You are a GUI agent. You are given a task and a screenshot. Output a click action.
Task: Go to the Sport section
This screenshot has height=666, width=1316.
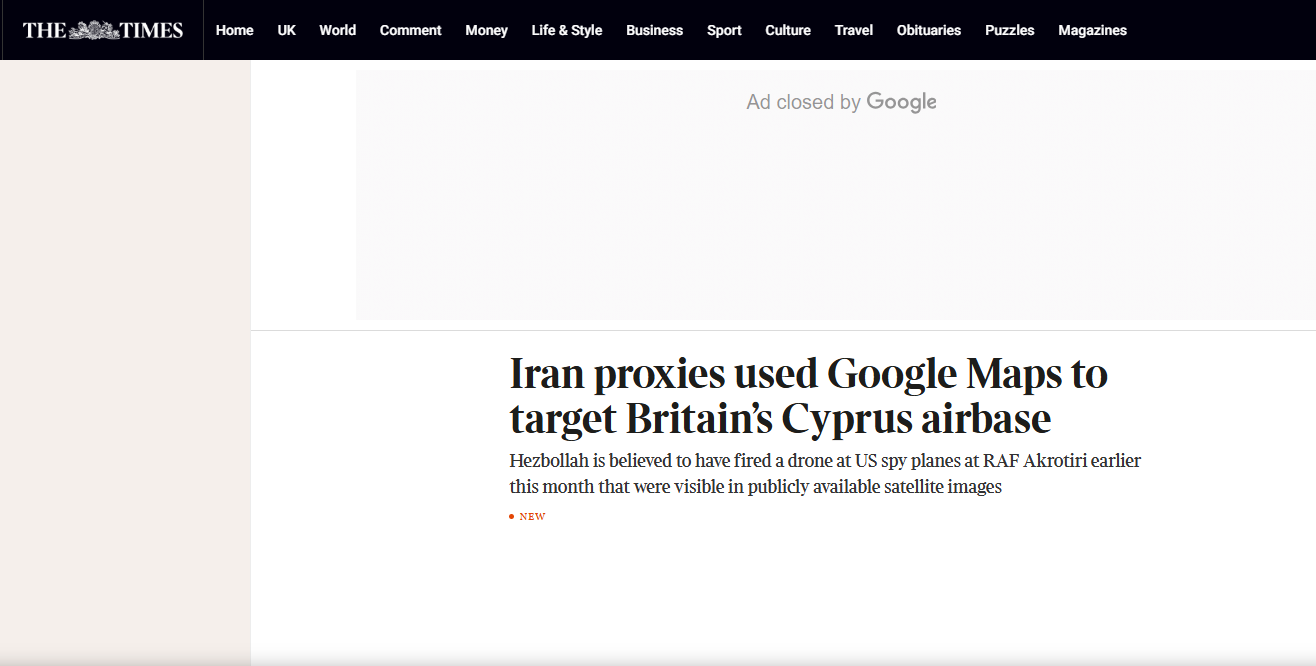(x=724, y=30)
